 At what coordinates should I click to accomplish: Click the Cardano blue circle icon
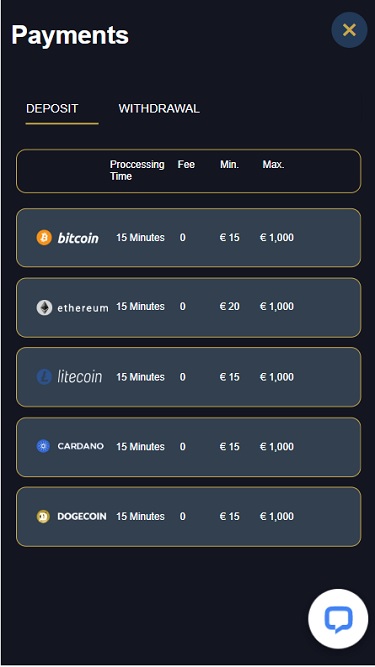click(43, 446)
